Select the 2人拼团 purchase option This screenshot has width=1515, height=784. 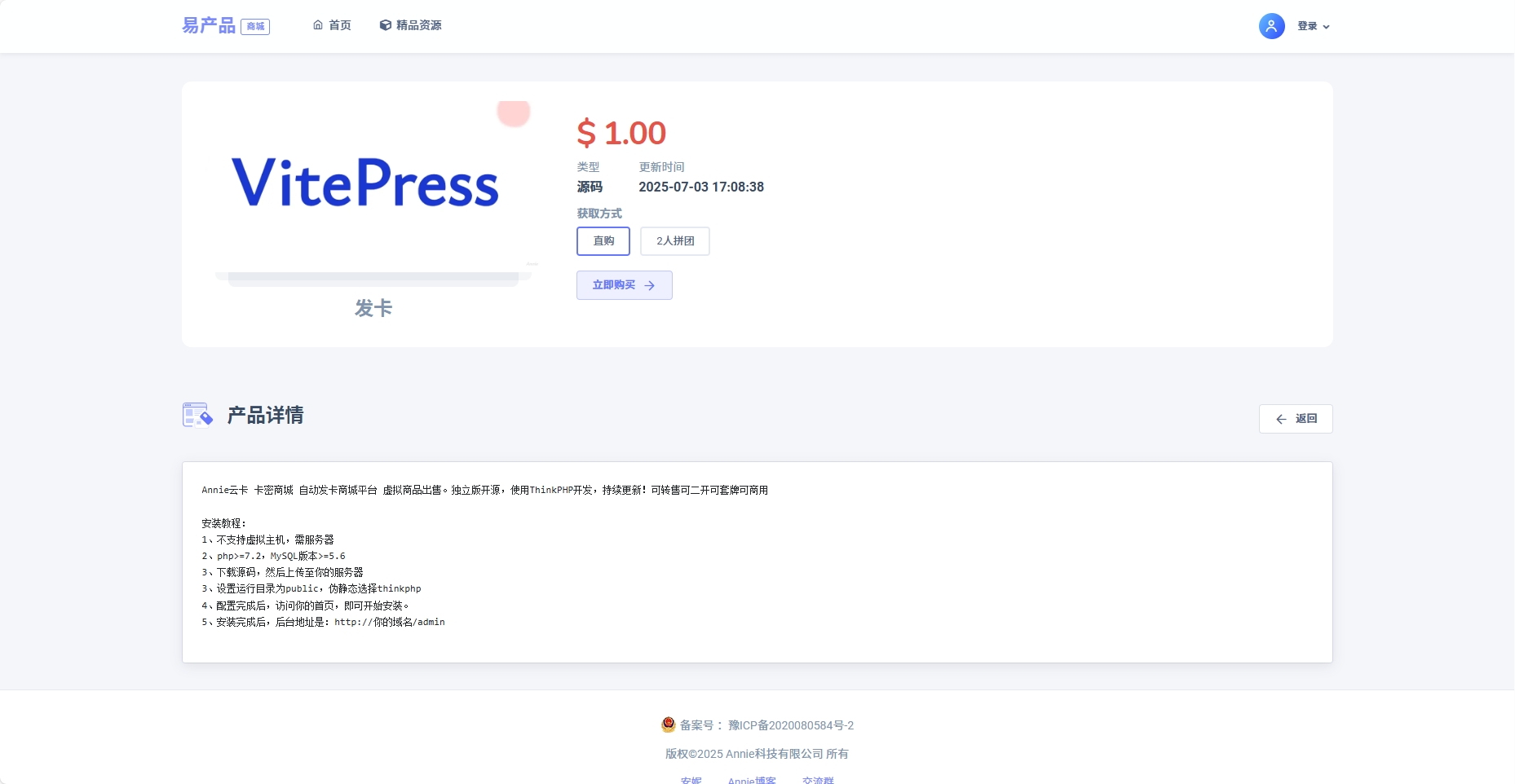[x=674, y=241]
